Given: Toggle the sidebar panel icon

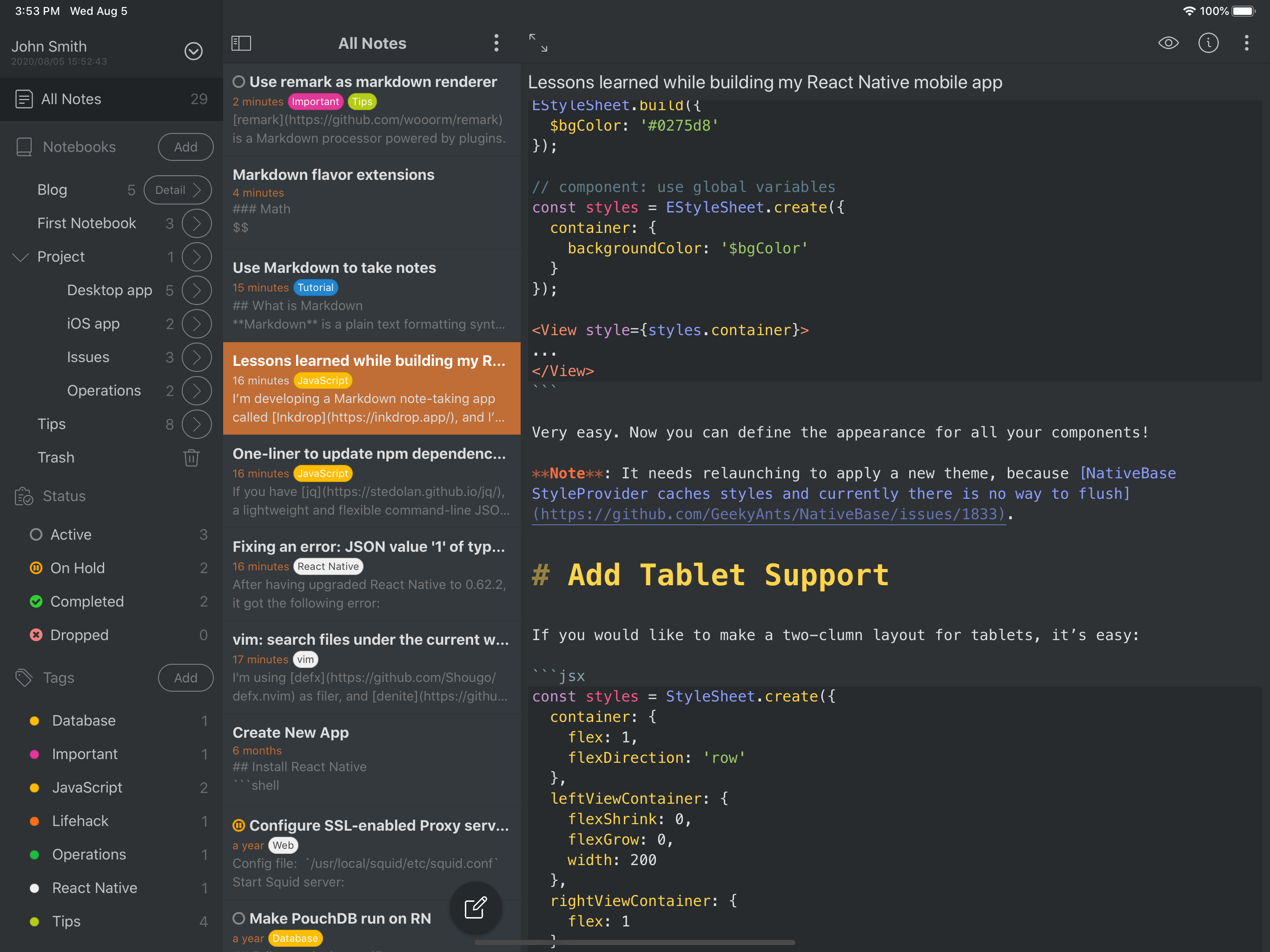Looking at the screenshot, I should [x=241, y=43].
